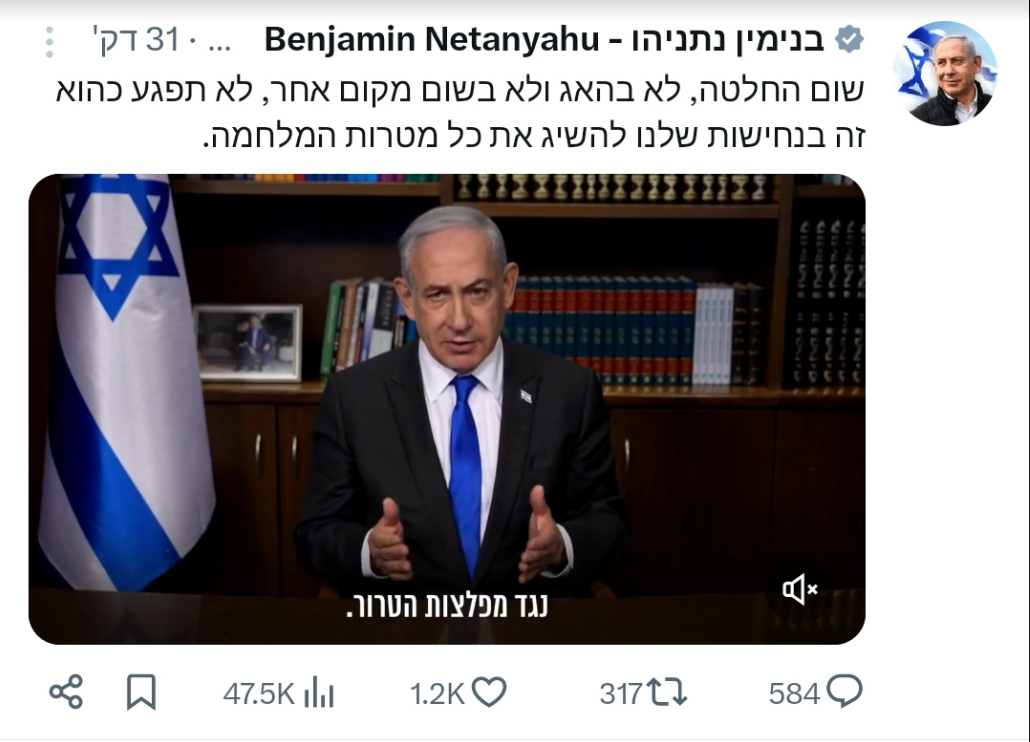
Task: Open the three-dot more options menu
Action: point(49,42)
